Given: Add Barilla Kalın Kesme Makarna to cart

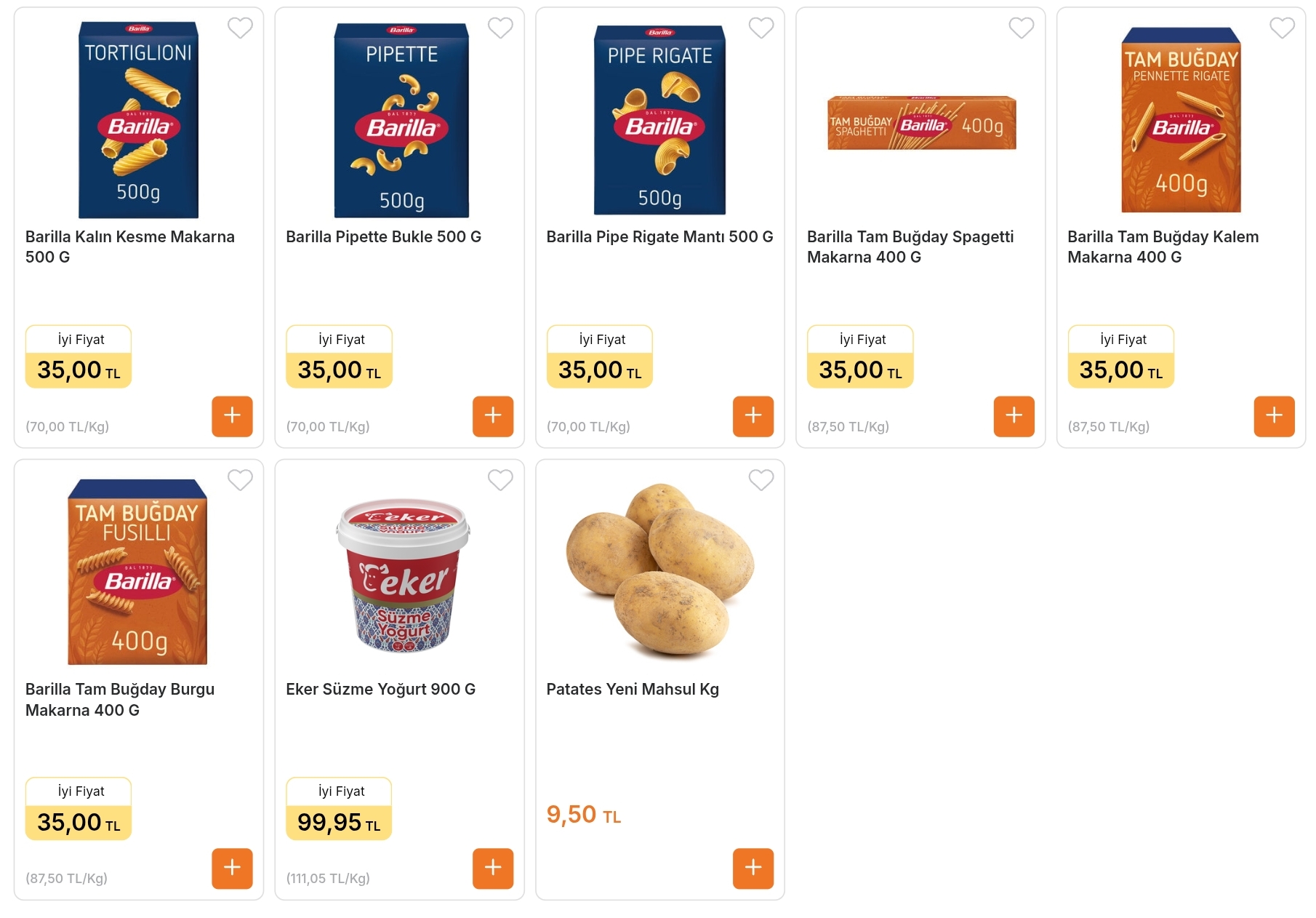Looking at the screenshot, I should [232, 416].
